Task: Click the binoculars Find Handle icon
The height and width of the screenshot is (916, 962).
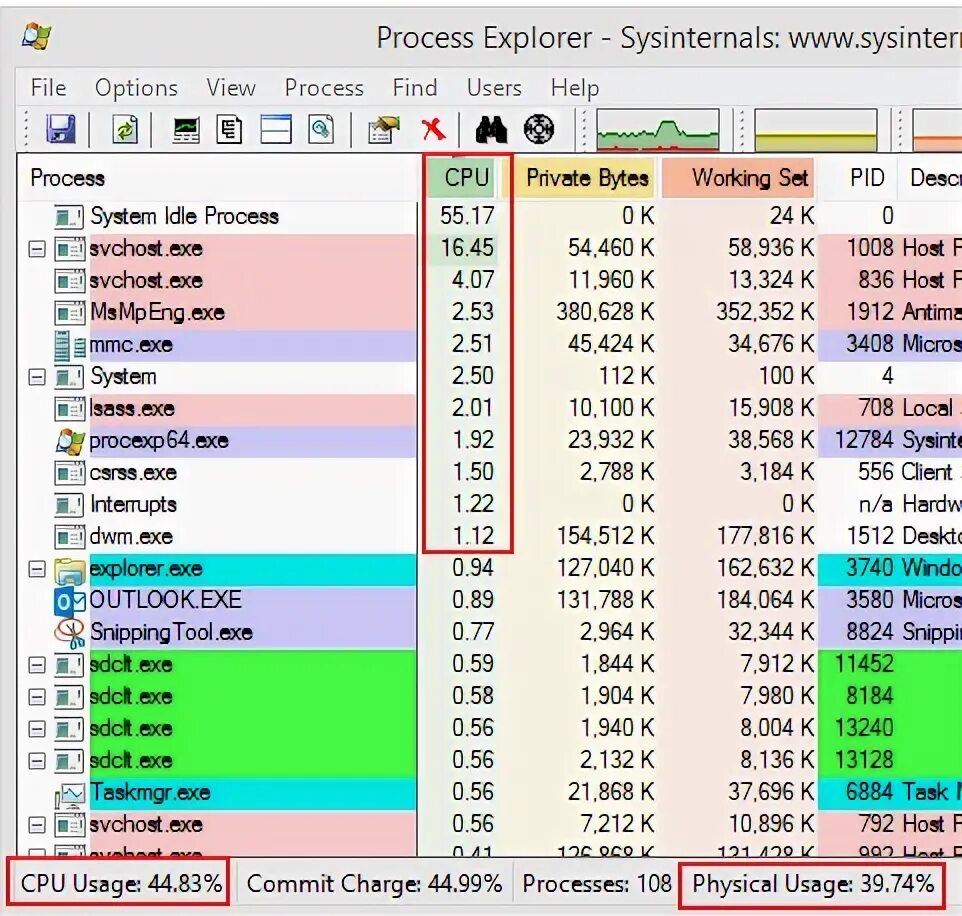Action: click(491, 129)
